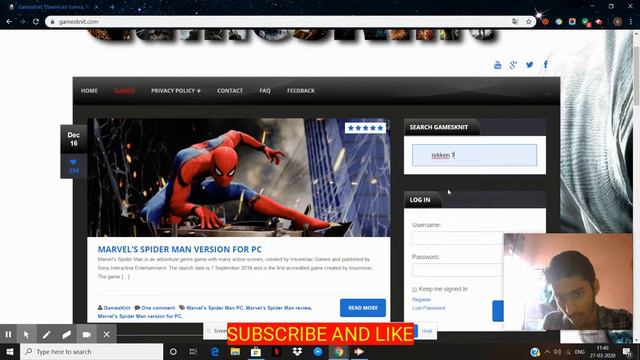Open Messenger app from taskbar
Screen dimensions: 640x360
[318, 351]
